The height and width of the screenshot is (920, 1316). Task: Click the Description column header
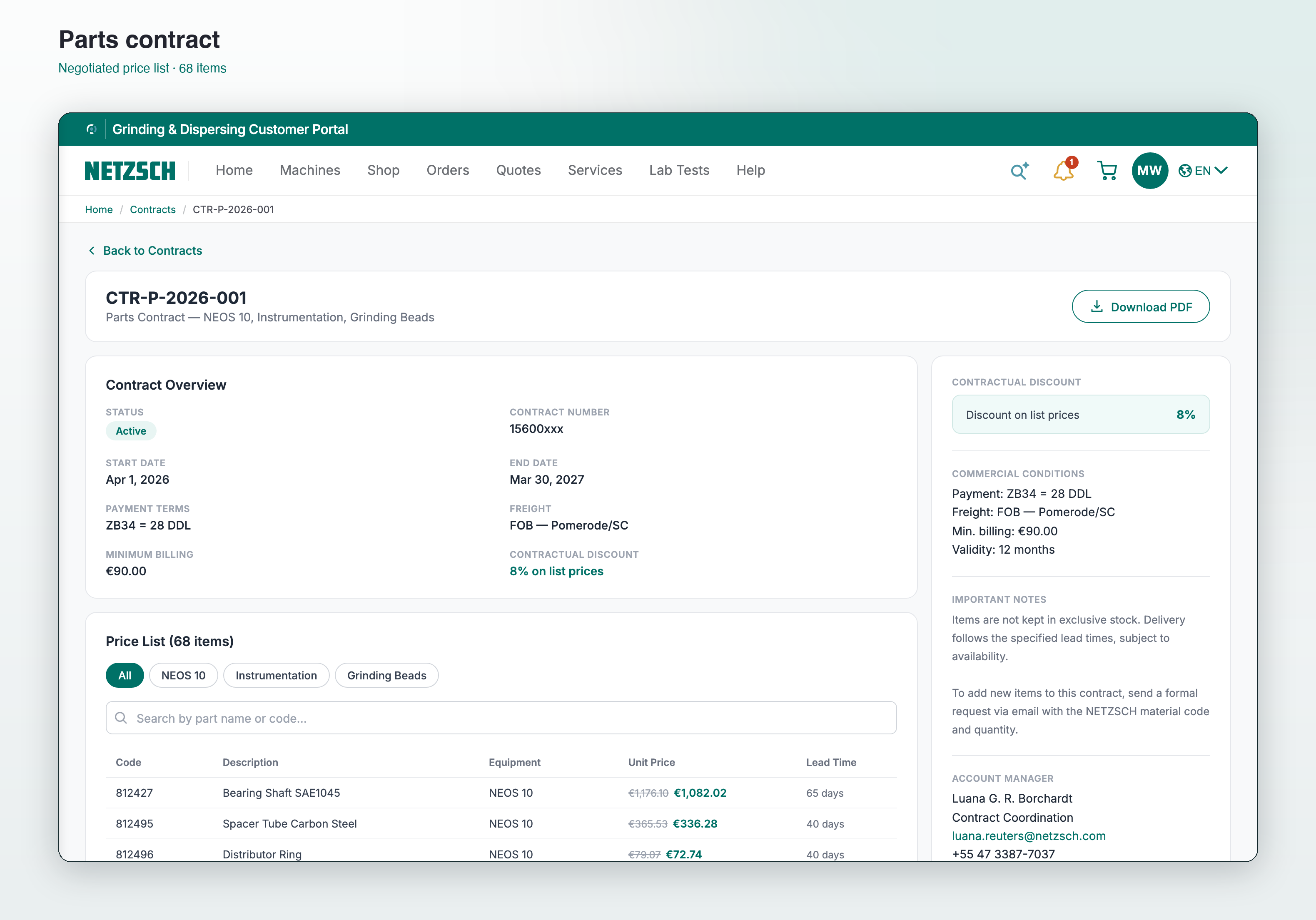click(x=250, y=763)
